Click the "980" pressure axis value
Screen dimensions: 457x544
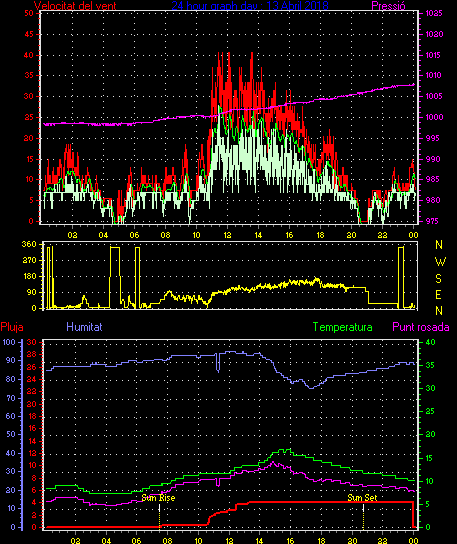[432, 200]
